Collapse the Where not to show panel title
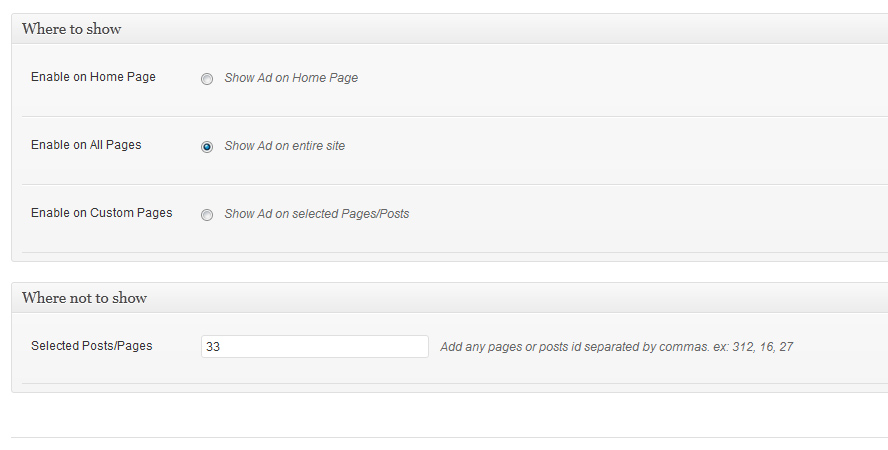888x450 pixels. [x=84, y=298]
